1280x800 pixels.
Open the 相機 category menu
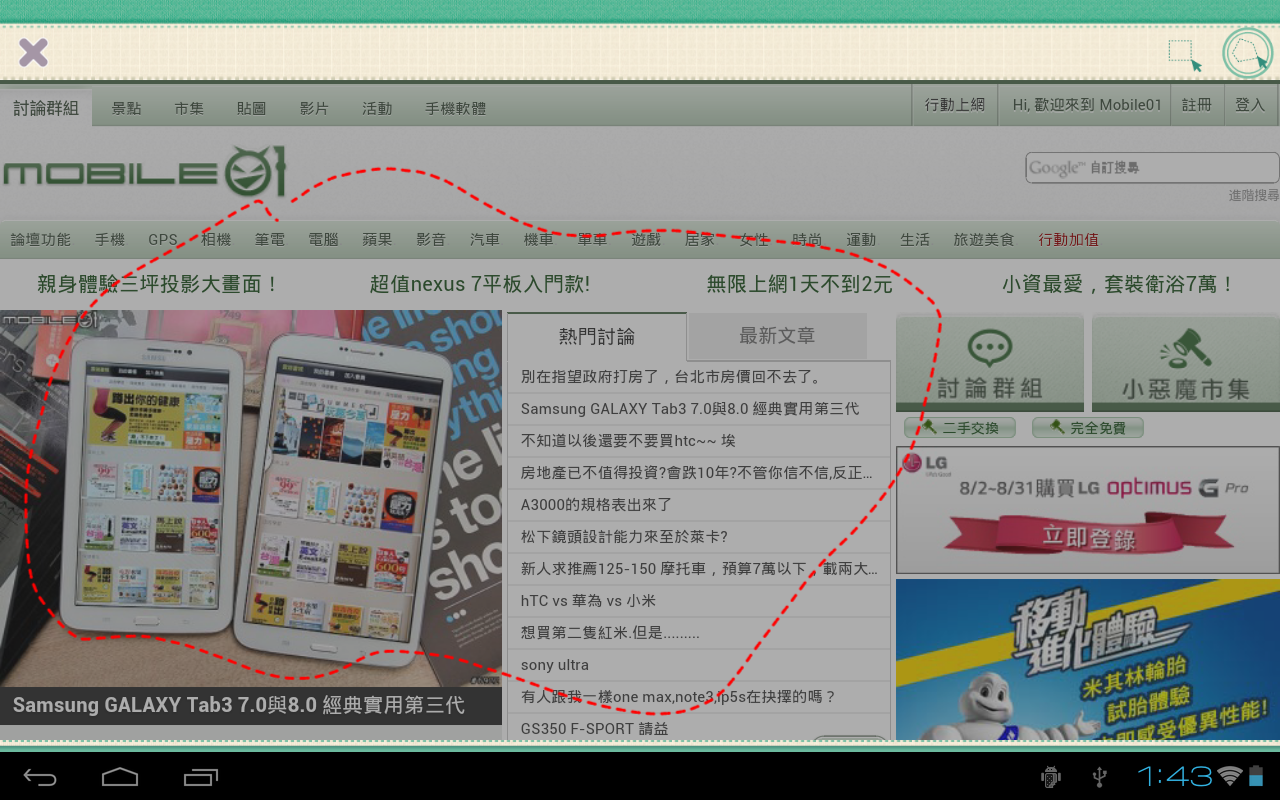(x=216, y=239)
